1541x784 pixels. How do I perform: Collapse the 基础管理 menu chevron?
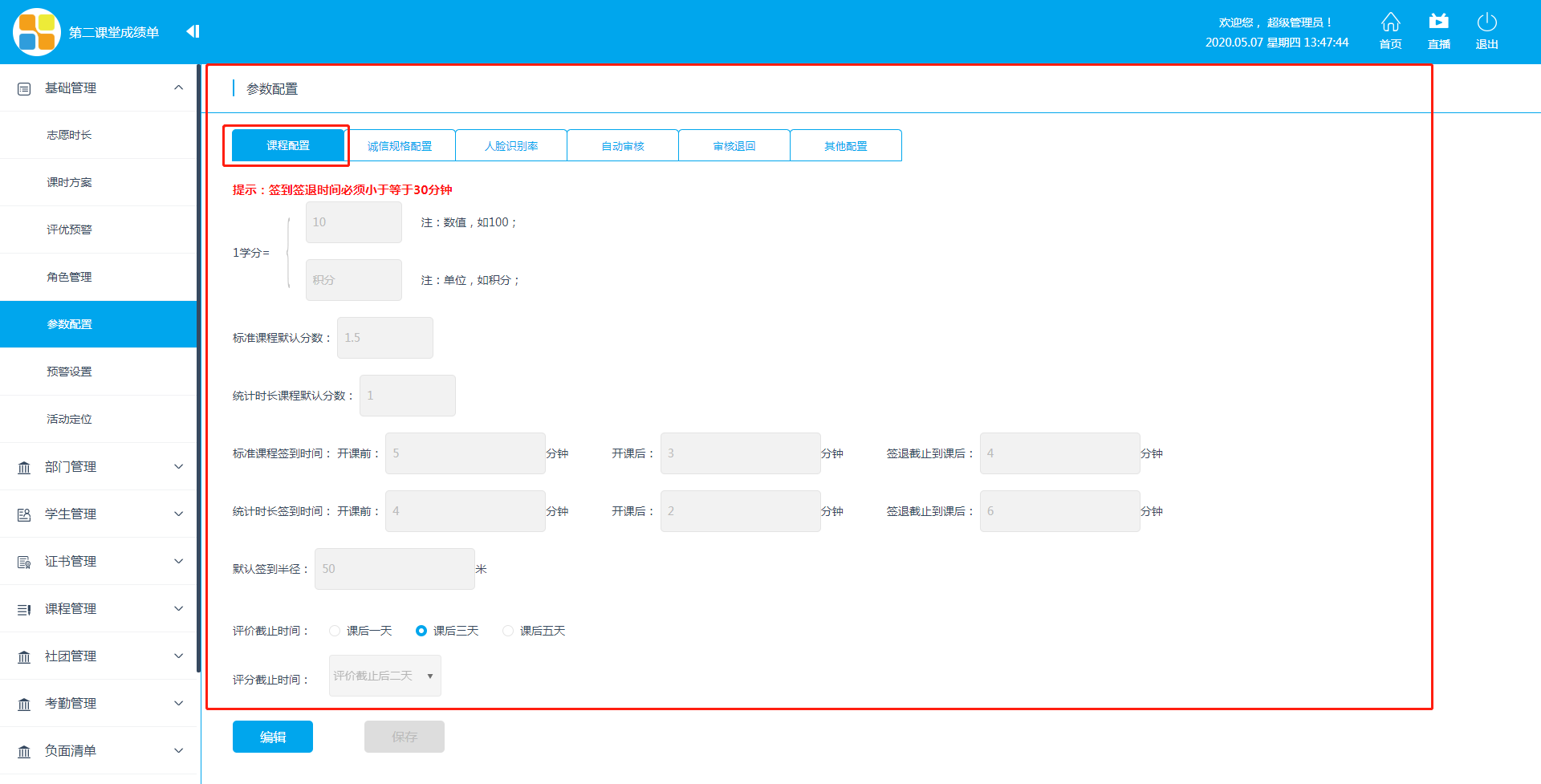click(x=178, y=87)
